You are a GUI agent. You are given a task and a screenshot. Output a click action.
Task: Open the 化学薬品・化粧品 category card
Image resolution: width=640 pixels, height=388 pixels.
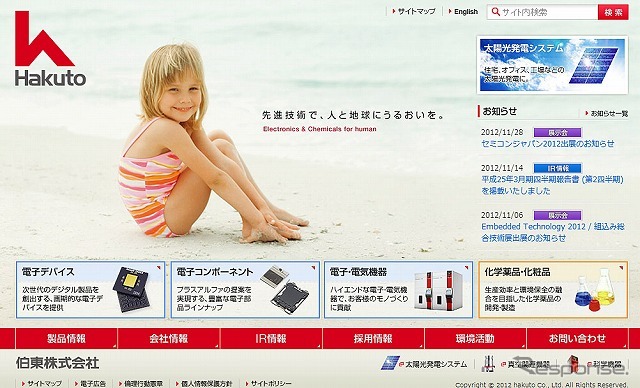pos(553,290)
